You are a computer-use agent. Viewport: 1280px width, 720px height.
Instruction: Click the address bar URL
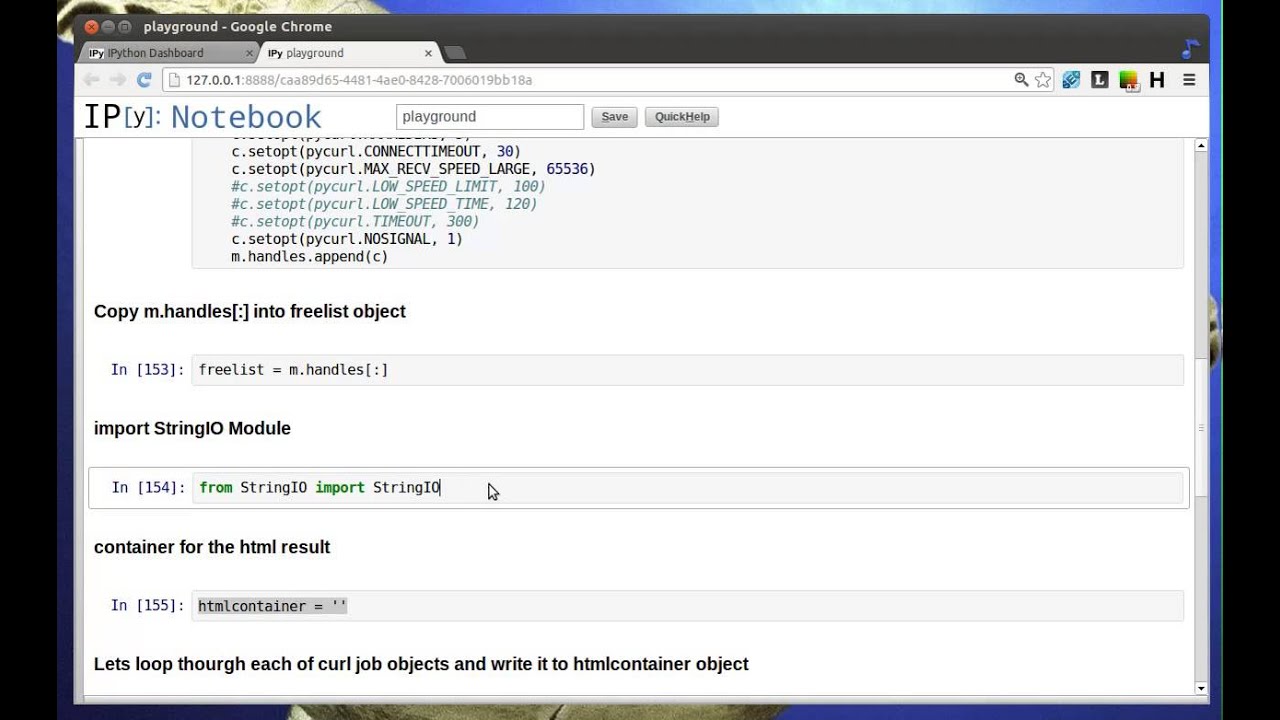coord(359,80)
